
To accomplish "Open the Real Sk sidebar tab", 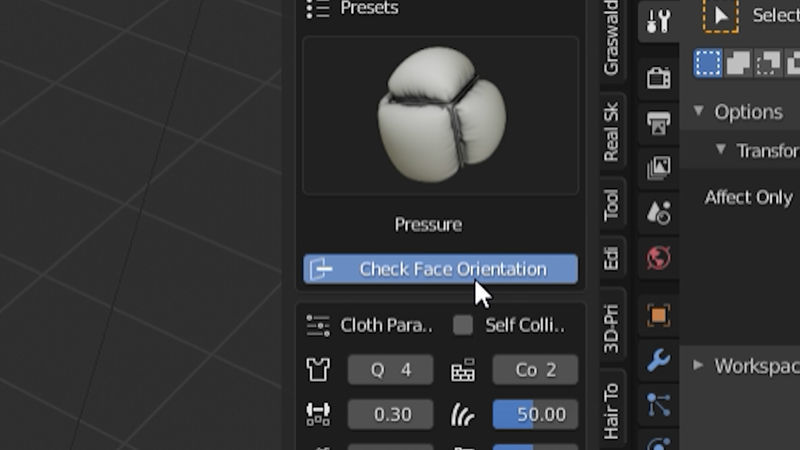I will (611, 132).
